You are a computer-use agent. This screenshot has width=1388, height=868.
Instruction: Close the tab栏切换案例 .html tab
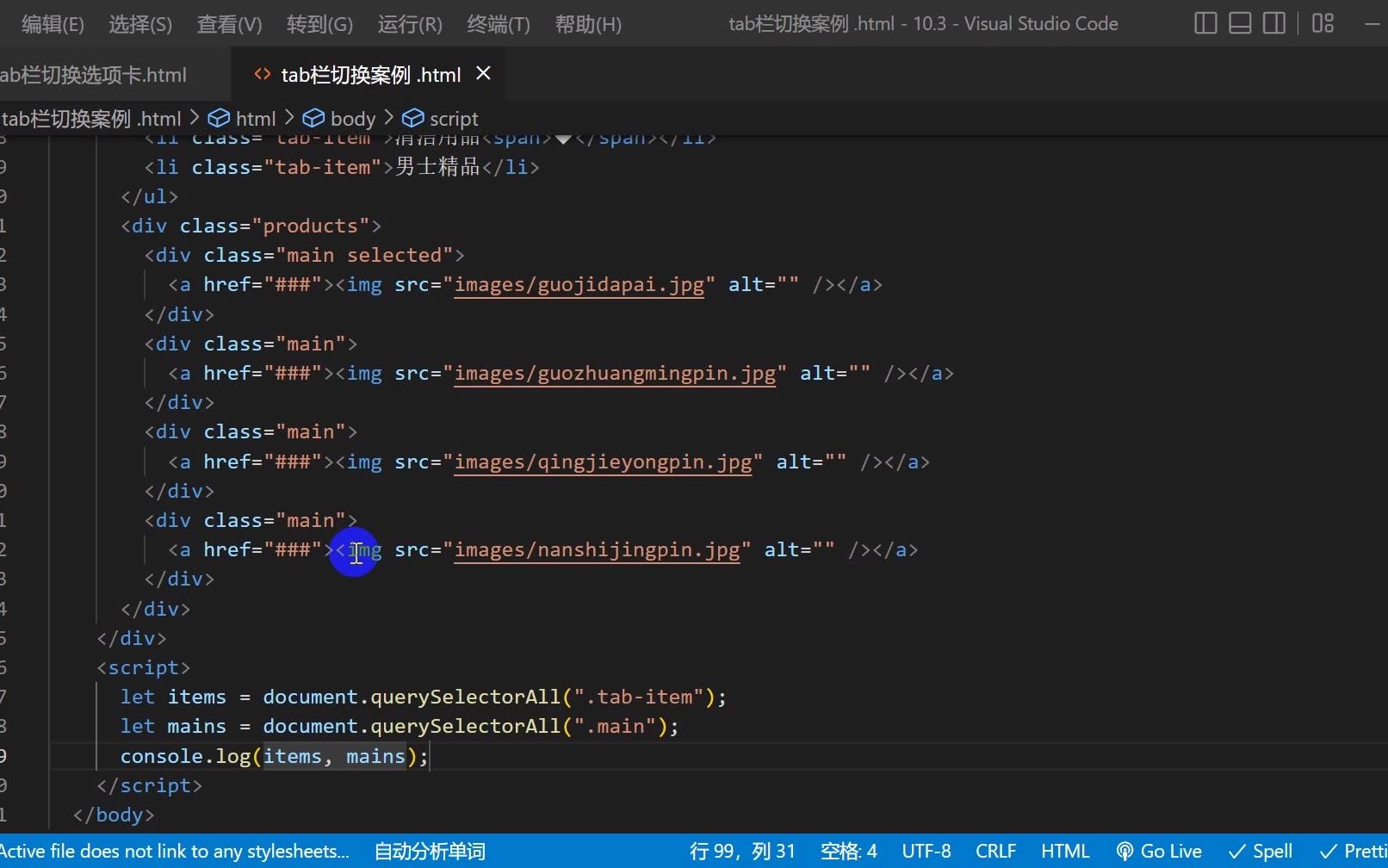pyautogui.click(x=484, y=74)
